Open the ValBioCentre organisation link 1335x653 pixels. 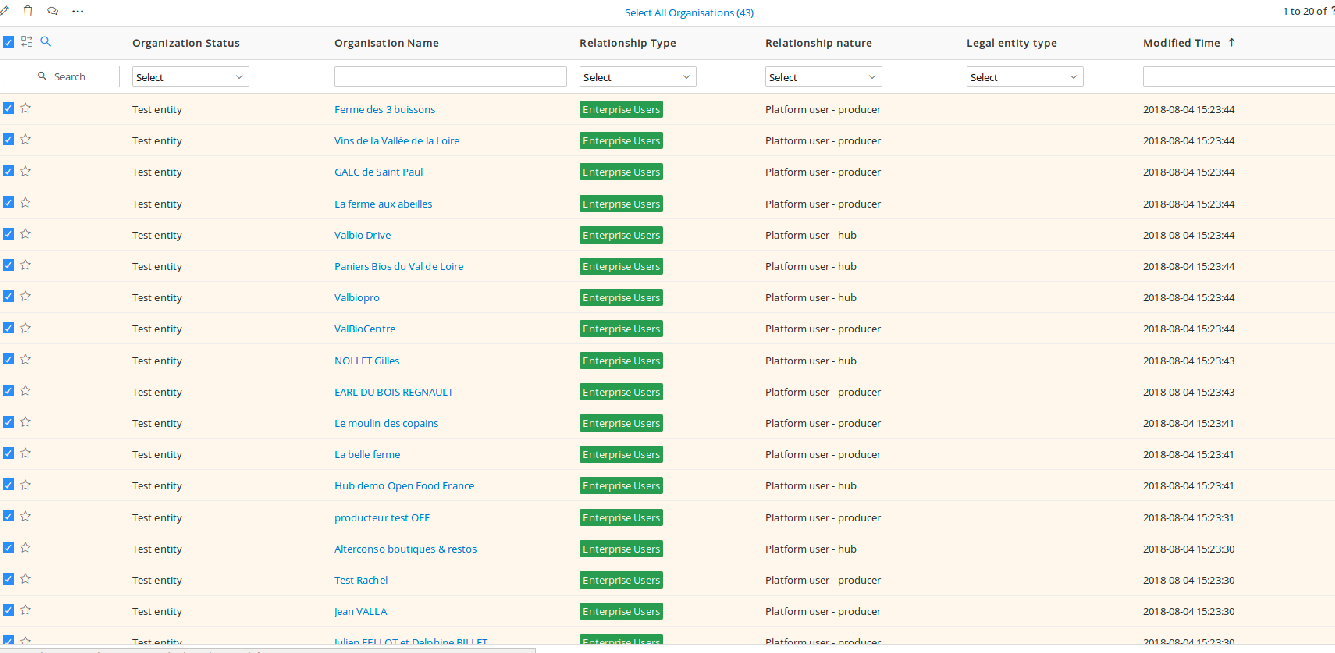[364, 329]
